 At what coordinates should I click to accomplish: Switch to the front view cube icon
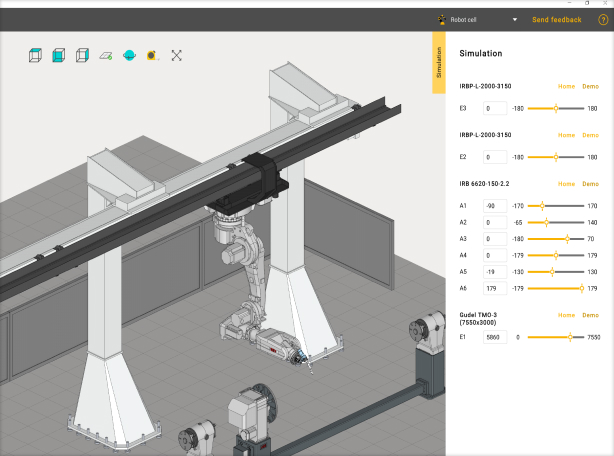pos(58,56)
